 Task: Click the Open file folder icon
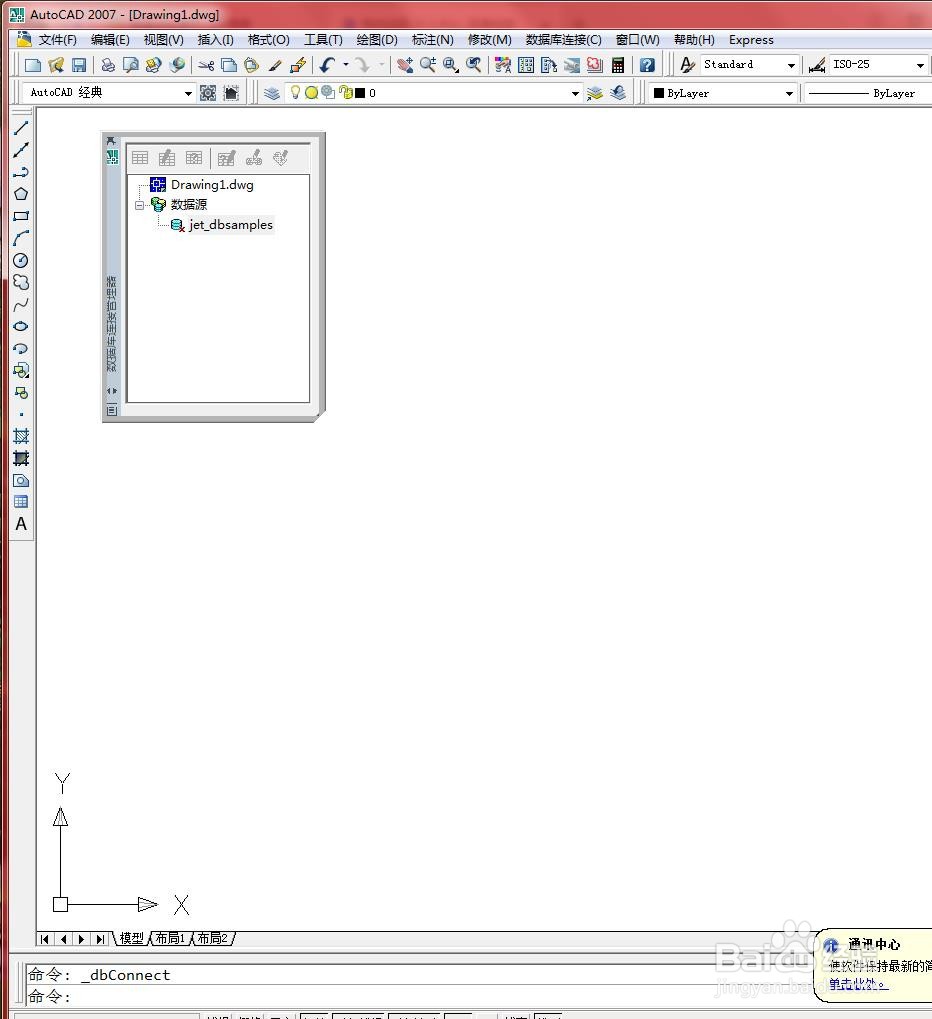coord(56,65)
